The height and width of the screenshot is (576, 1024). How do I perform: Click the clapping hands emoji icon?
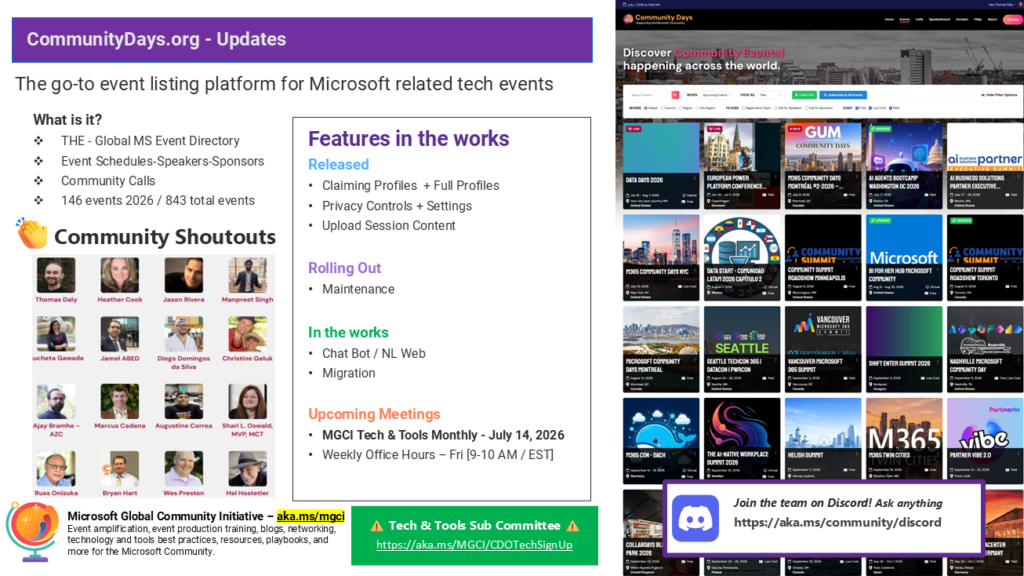[x=32, y=233]
